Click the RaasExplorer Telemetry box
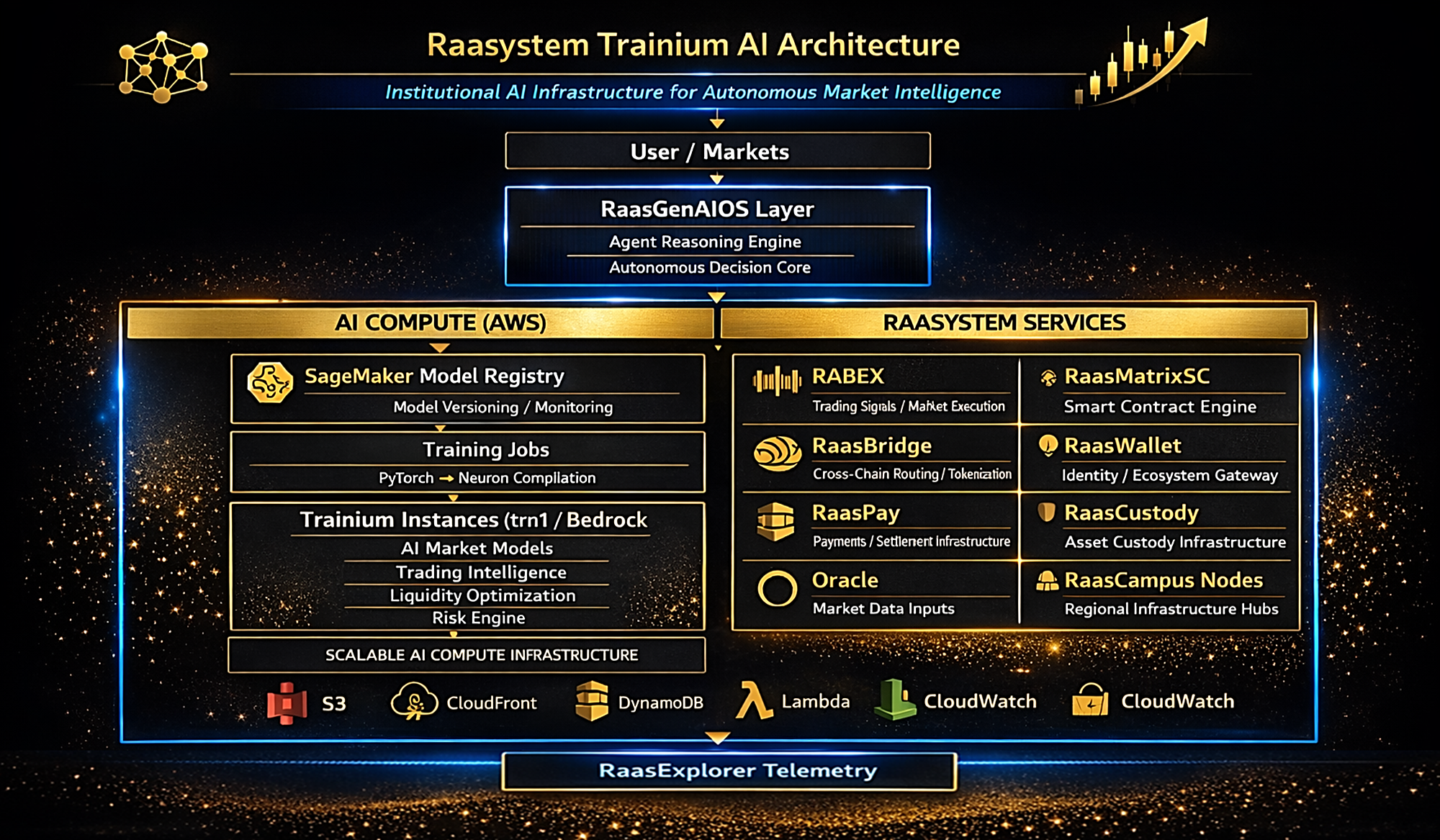Screen dimensions: 1440x840 click(x=729, y=771)
